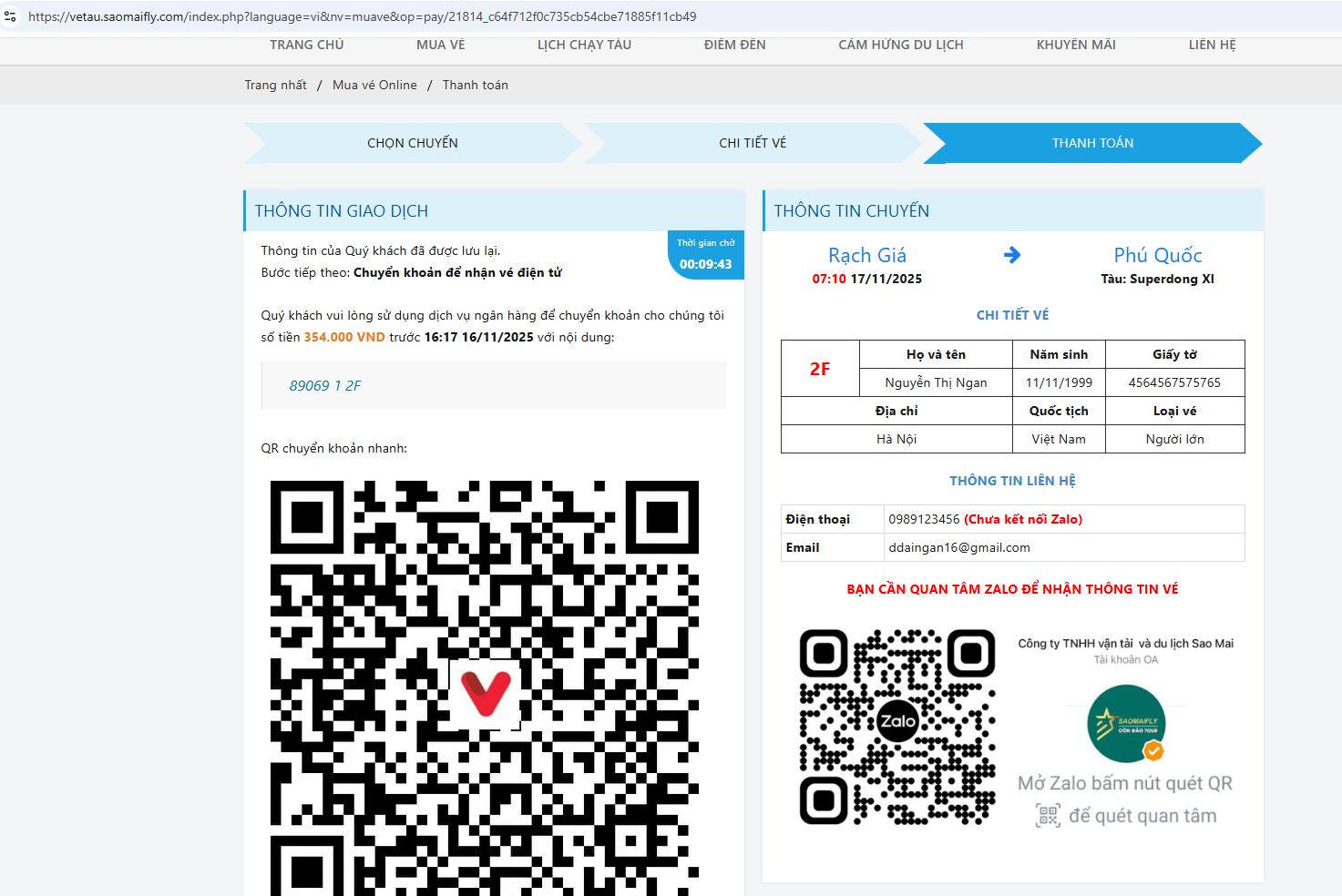Select the THANH TOÁN step

(1092, 143)
